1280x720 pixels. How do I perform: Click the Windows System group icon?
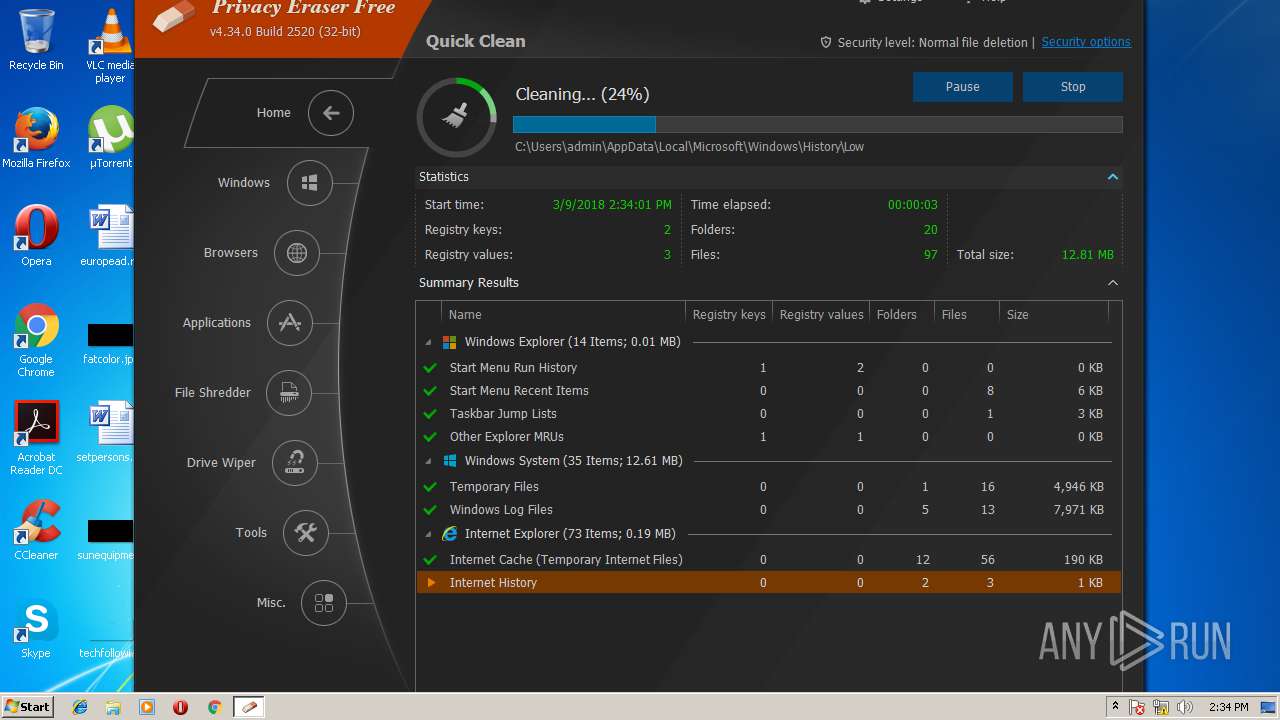pos(450,461)
